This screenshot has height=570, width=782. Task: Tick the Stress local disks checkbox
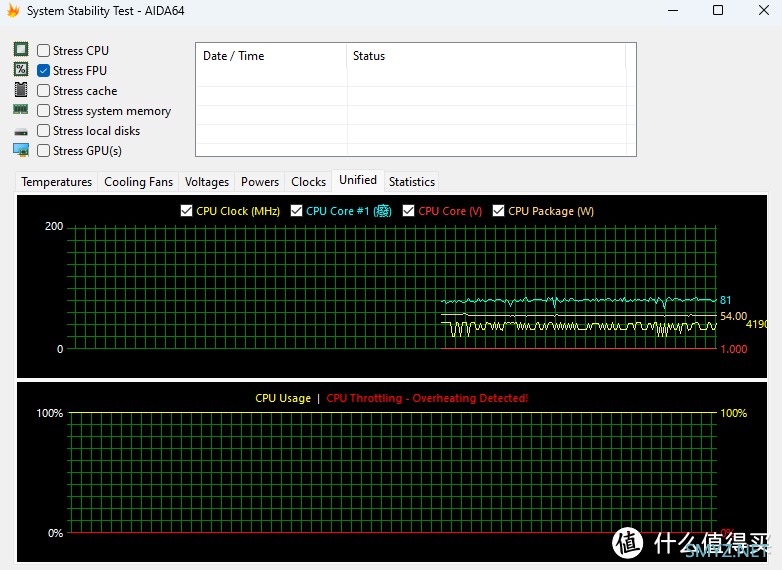click(x=43, y=131)
